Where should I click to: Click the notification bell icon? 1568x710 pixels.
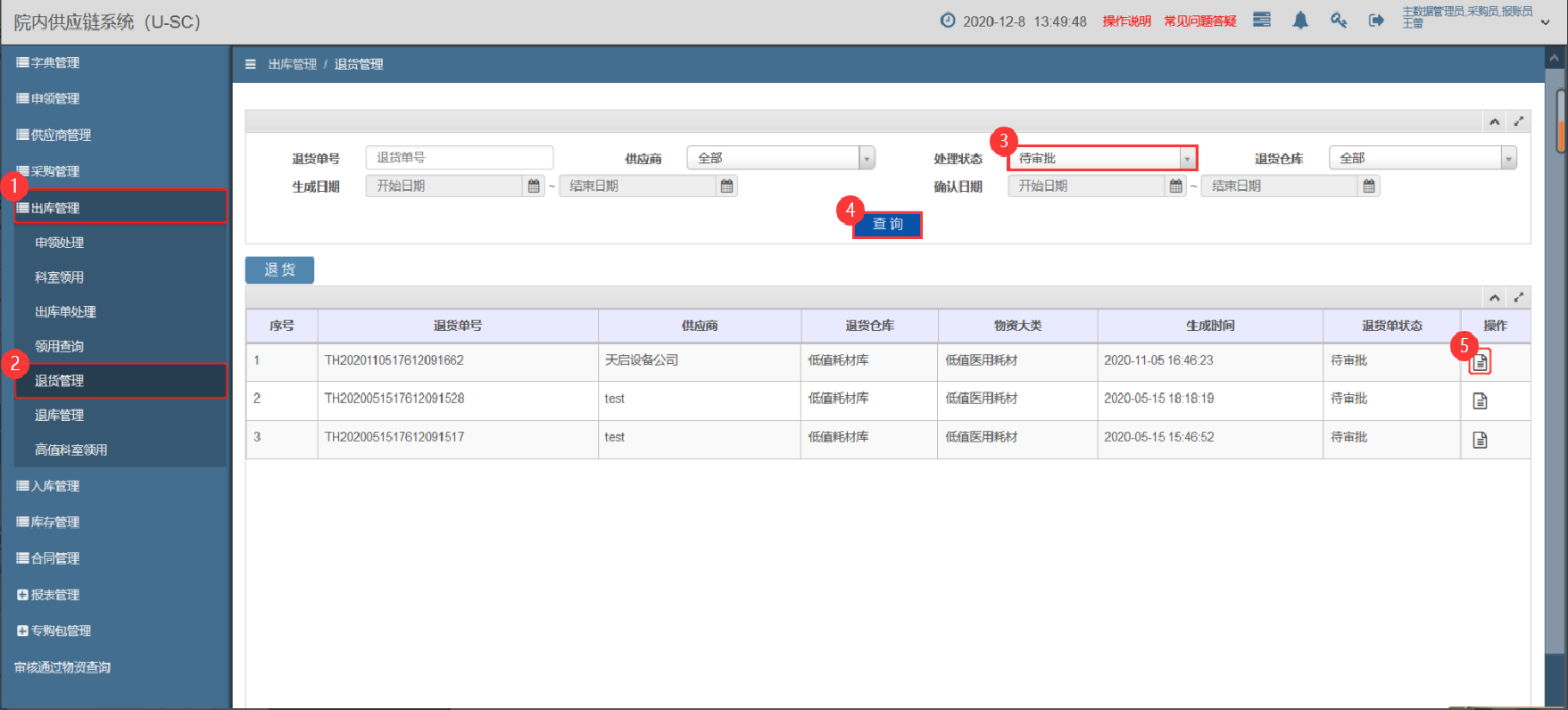point(1300,21)
